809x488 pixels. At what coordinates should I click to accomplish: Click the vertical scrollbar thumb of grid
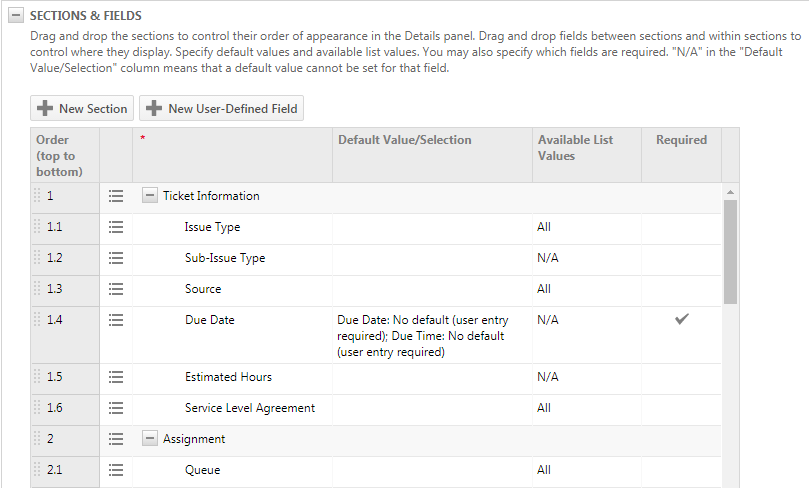(x=730, y=250)
